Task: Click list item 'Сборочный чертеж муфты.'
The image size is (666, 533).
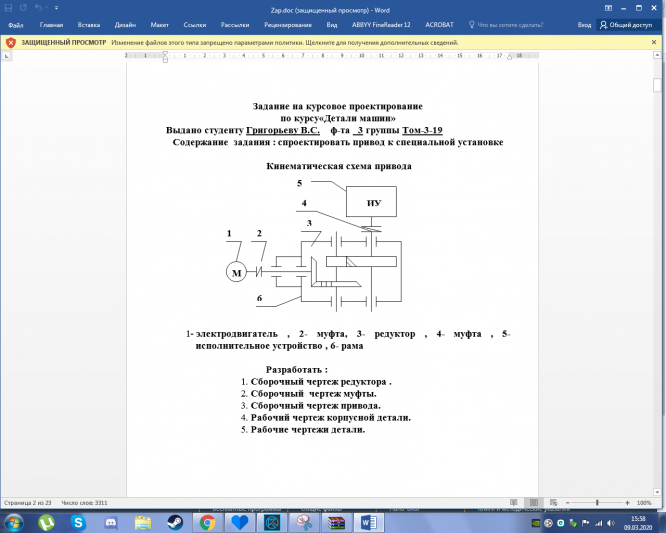Action: click(x=313, y=394)
